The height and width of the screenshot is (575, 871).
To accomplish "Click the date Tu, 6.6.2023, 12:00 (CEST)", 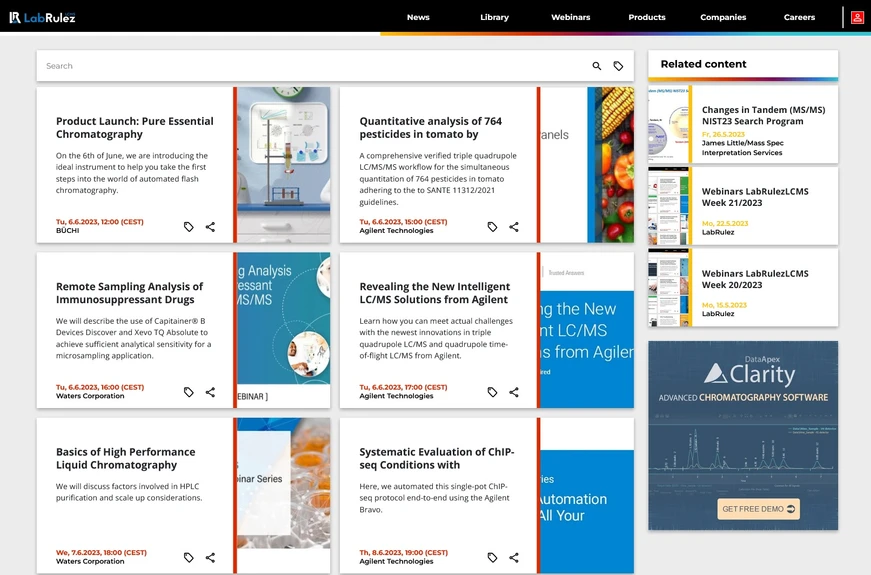I will tap(99, 222).
